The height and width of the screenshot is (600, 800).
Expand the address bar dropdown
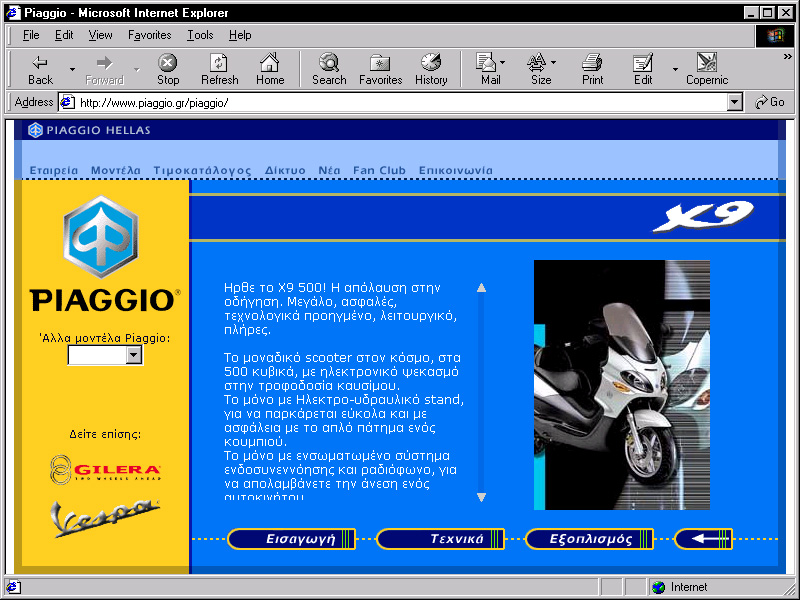tap(734, 103)
